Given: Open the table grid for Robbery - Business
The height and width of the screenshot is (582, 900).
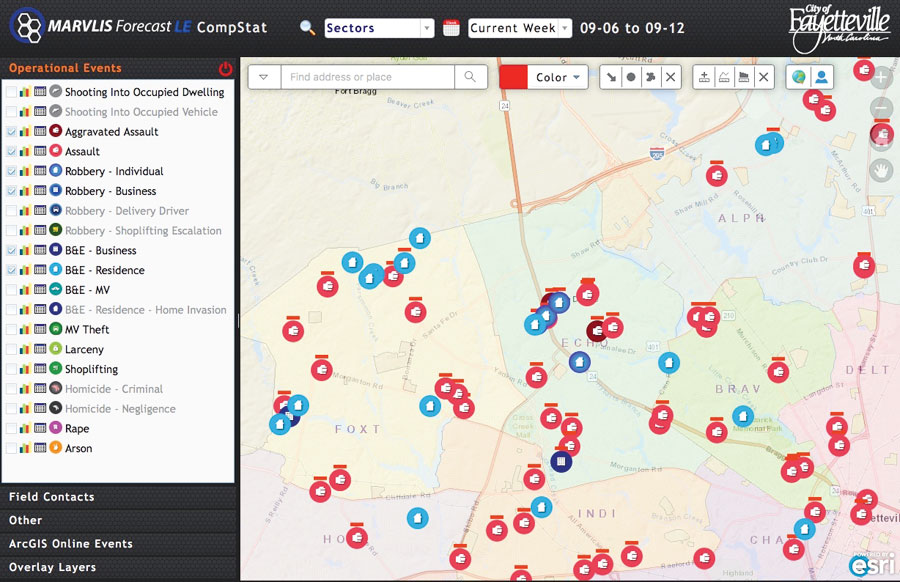Looking at the screenshot, I should [x=40, y=191].
